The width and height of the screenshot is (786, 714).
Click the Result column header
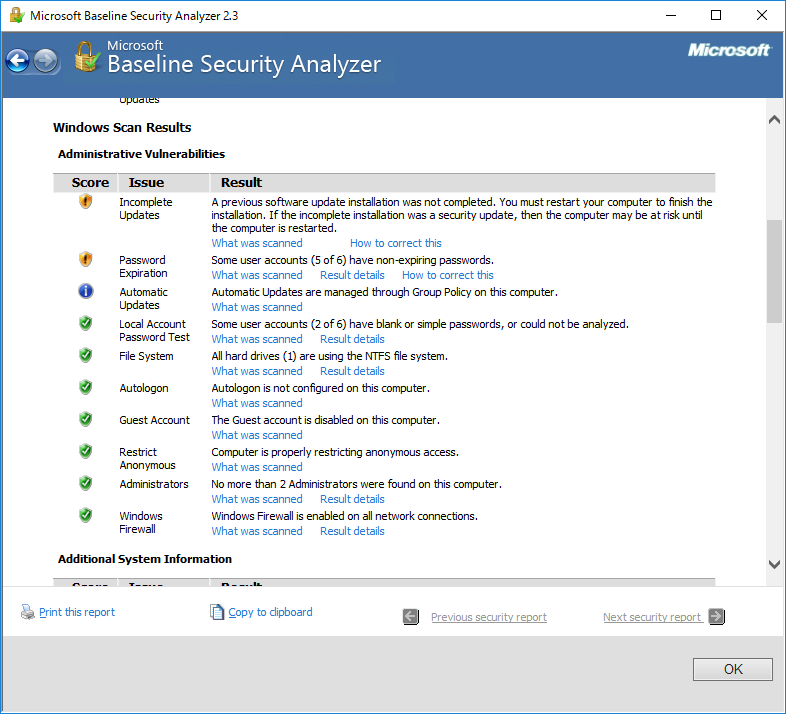click(x=462, y=183)
